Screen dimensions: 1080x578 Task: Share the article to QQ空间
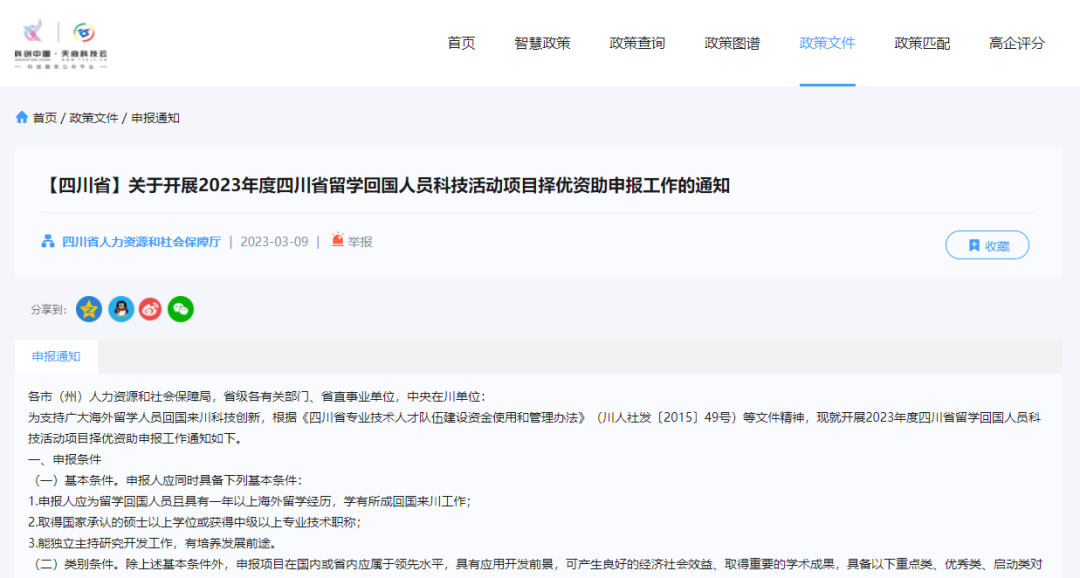89,310
